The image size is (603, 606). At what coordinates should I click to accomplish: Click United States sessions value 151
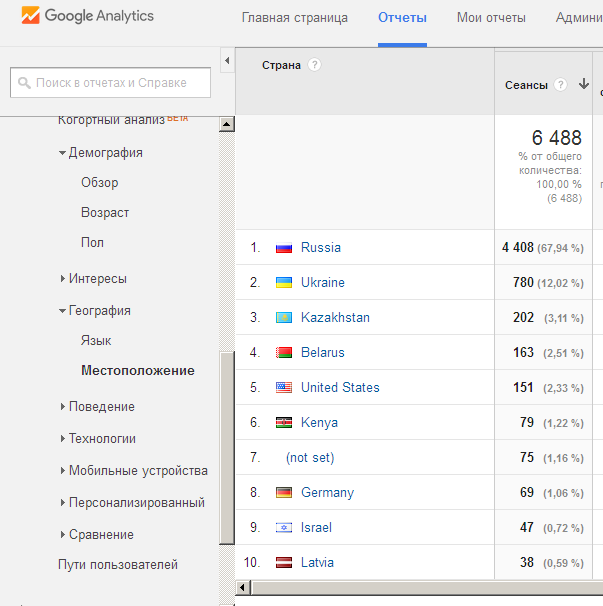point(523,387)
